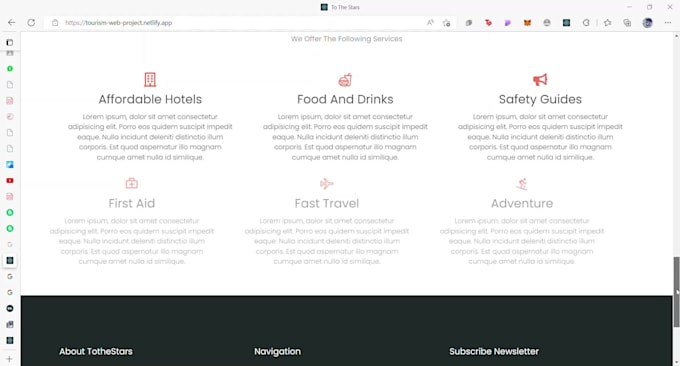Open the red extension icon in the toolbar

(488, 23)
